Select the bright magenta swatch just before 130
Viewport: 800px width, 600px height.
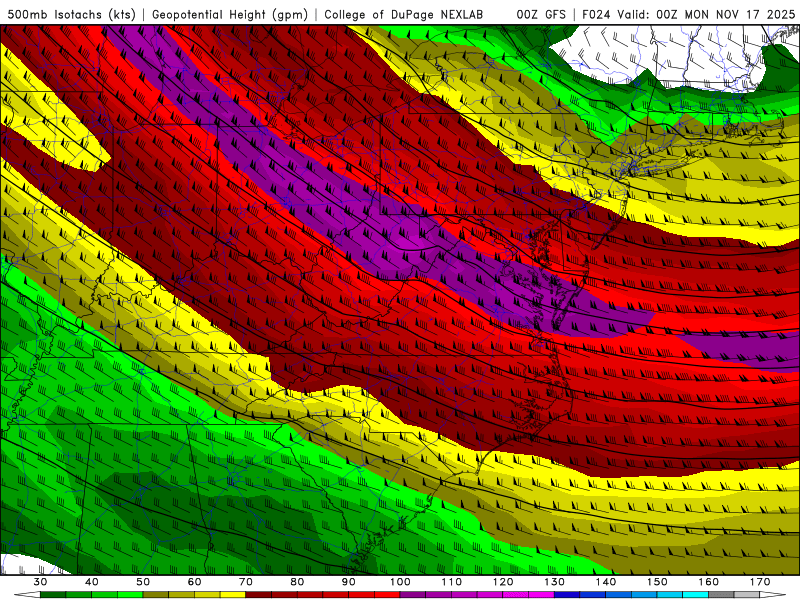pyautogui.click(x=541, y=594)
